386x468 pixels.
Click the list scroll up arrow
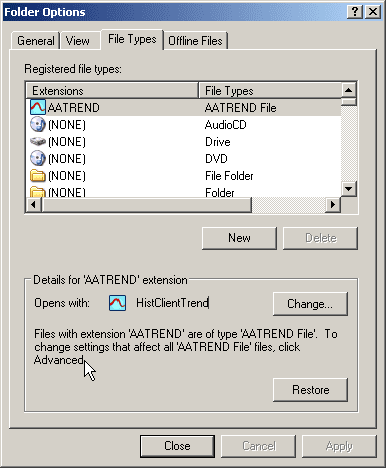[349, 90]
